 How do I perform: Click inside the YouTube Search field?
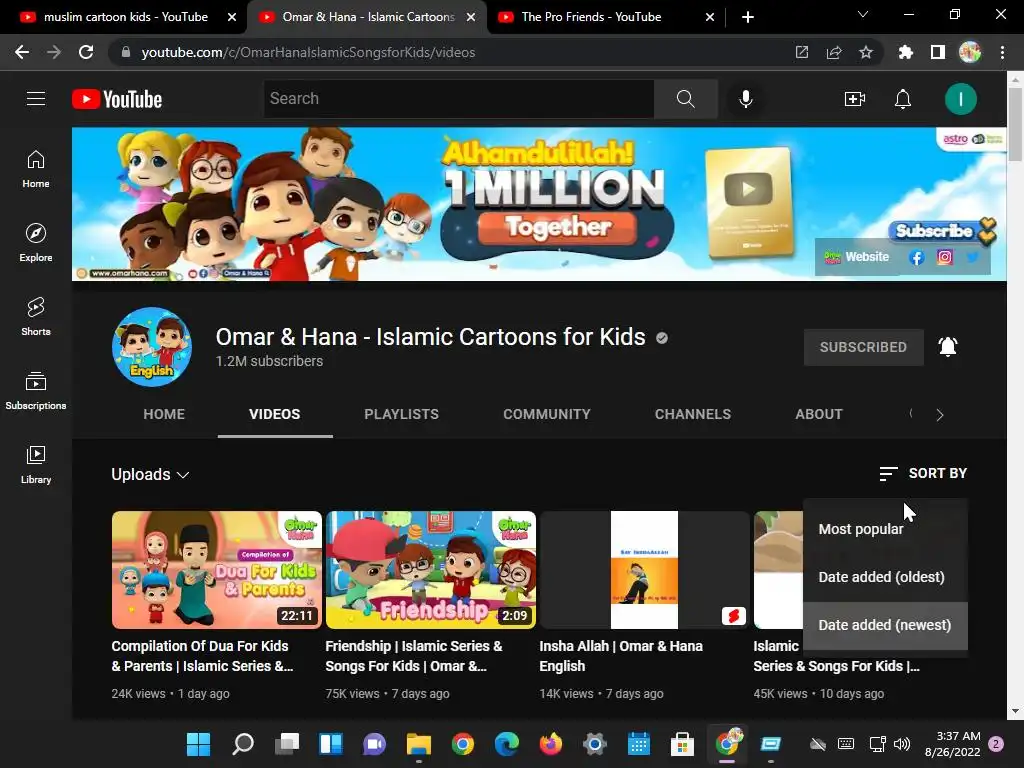459,99
